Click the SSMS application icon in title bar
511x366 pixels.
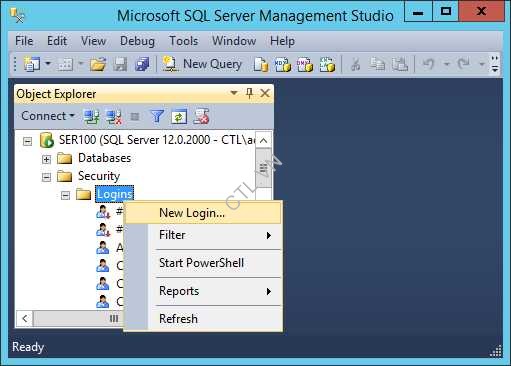17,15
